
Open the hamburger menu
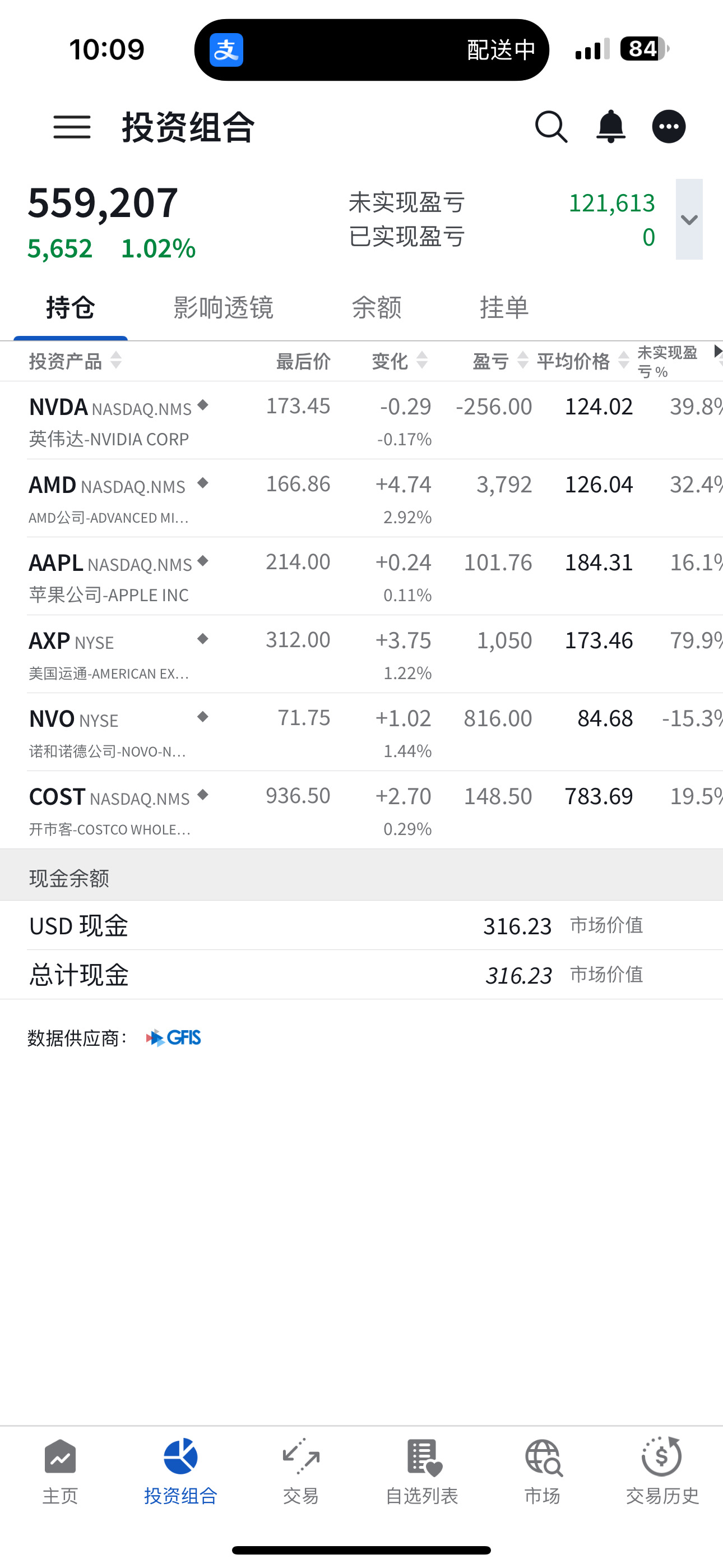pyautogui.click(x=72, y=127)
